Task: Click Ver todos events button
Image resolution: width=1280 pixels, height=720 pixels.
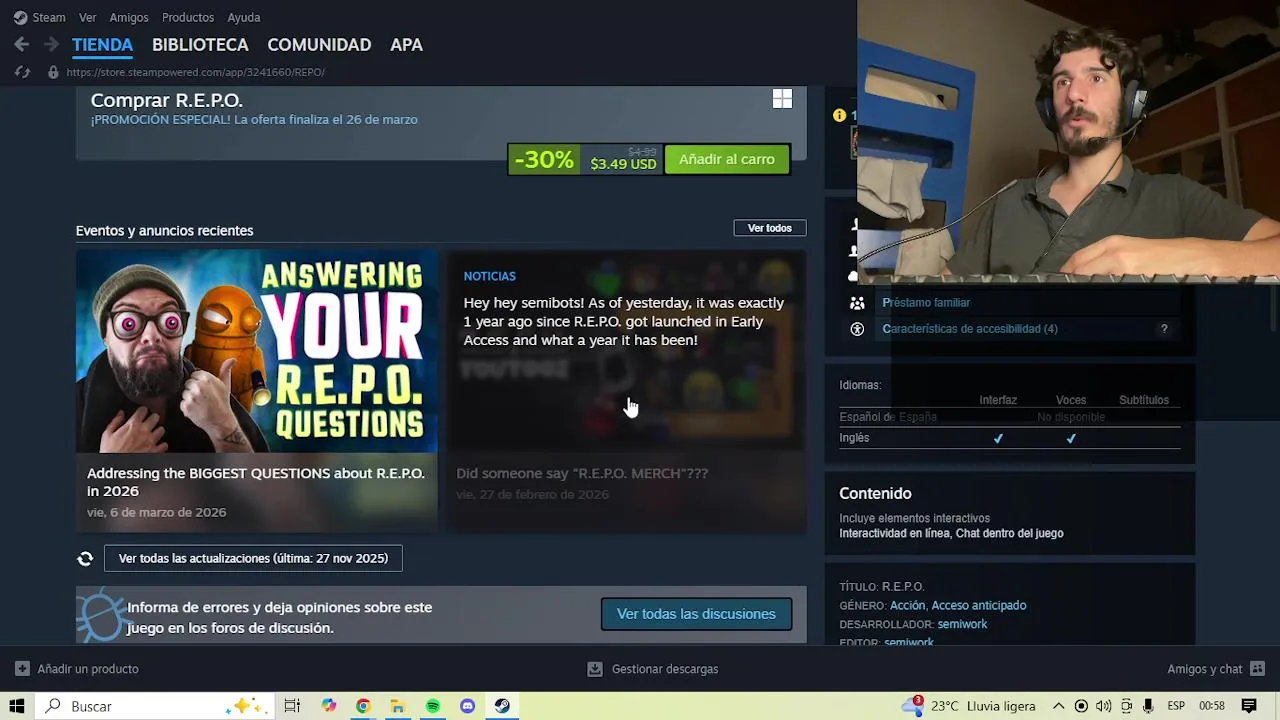Action: (x=770, y=228)
